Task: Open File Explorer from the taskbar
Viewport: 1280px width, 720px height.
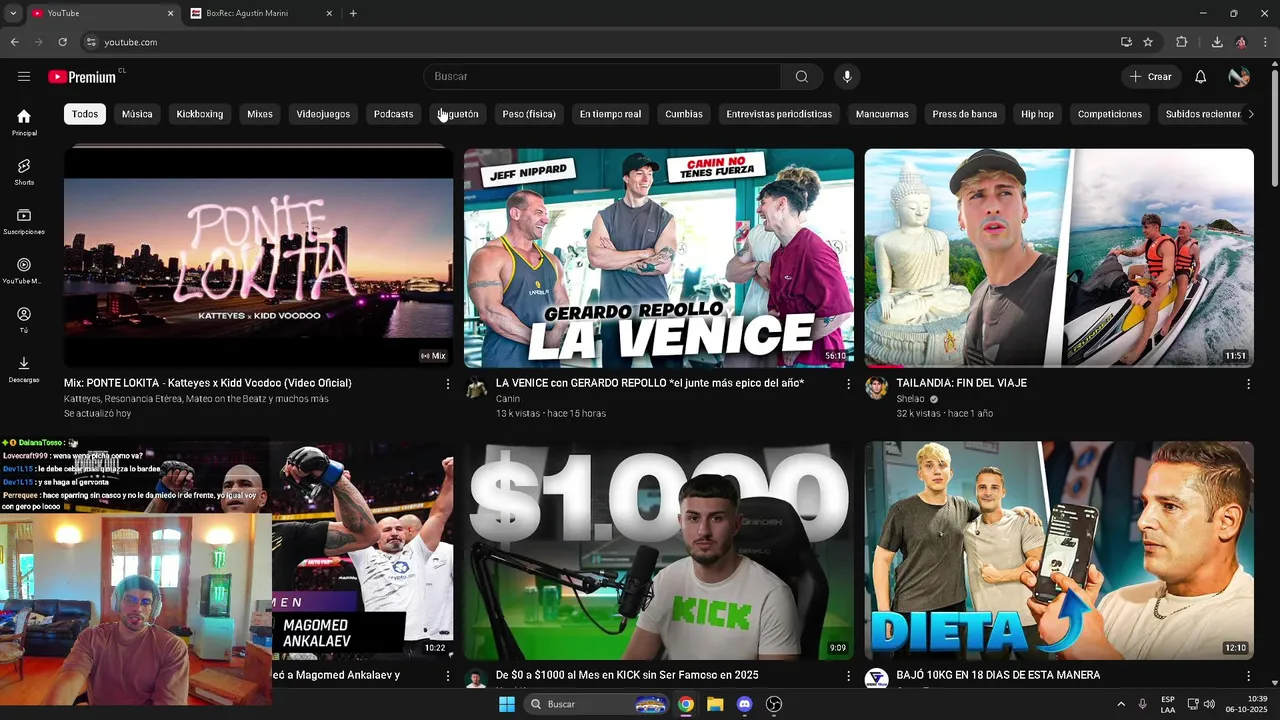Action: [715, 704]
